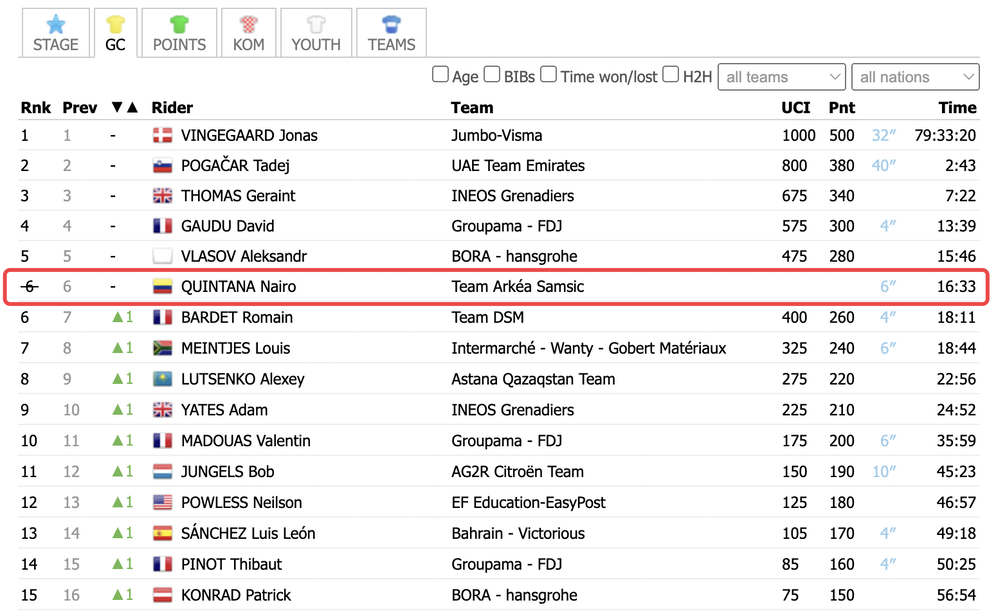The width and height of the screenshot is (1000, 616).
Task: Select the GC tab
Action: (115, 33)
